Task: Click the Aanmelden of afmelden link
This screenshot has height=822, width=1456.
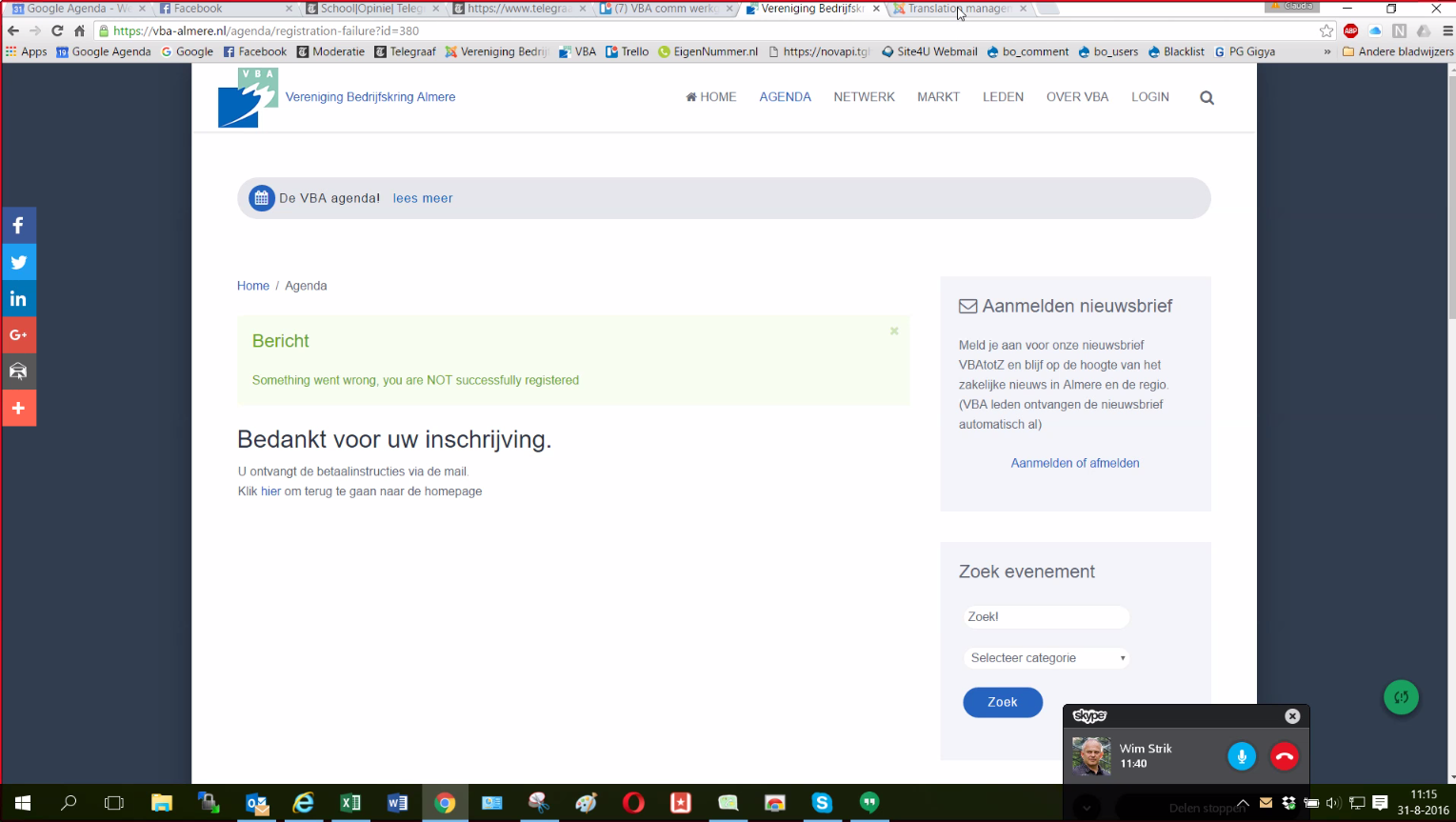Action: click(x=1075, y=463)
